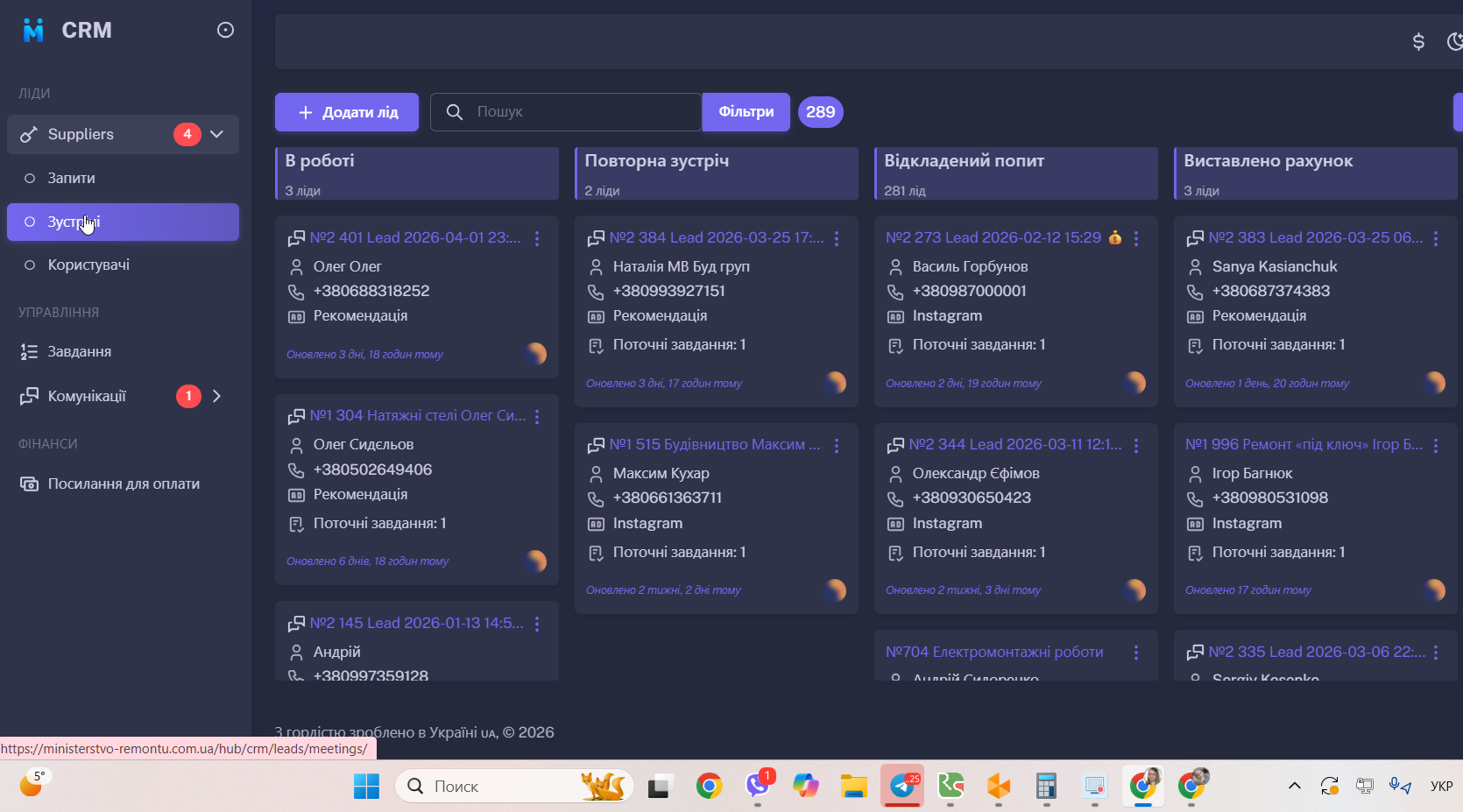Open kebab menu for lead №1 304
This screenshot has height=812, width=1463.
pos(537,417)
